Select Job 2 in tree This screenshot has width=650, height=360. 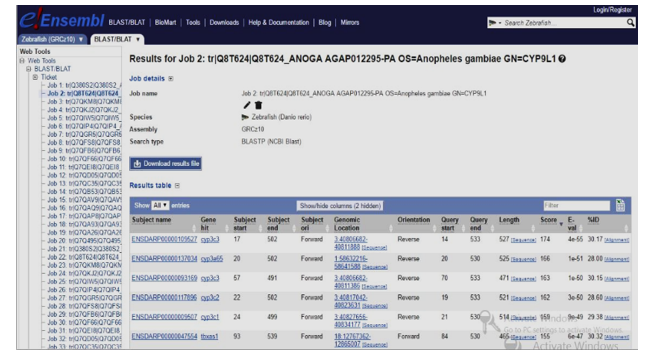[84, 94]
